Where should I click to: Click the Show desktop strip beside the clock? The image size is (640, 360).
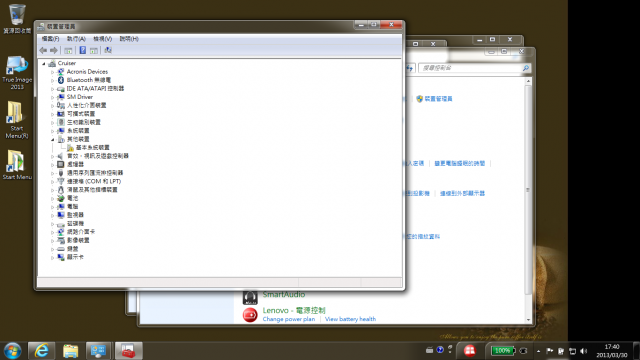point(636,351)
